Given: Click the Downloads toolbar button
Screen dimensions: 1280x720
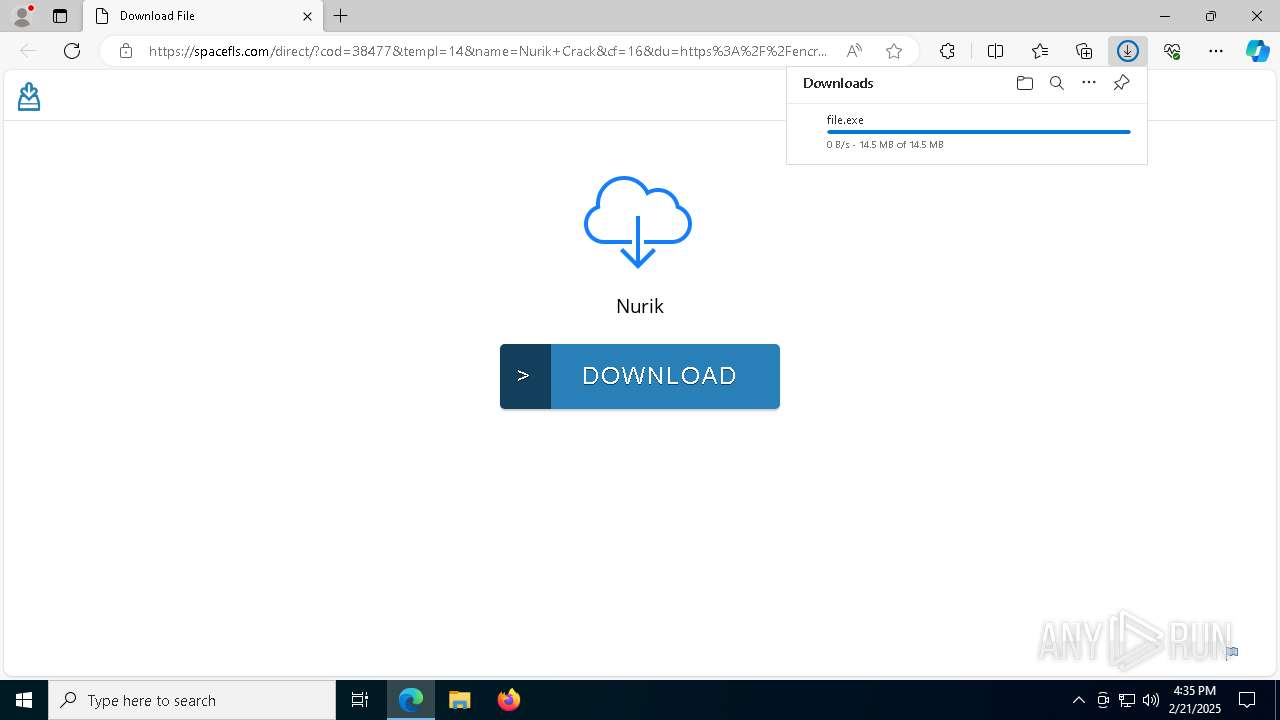Looking at the screenshot, I should pyautogui.click(x=1127, y=51).
